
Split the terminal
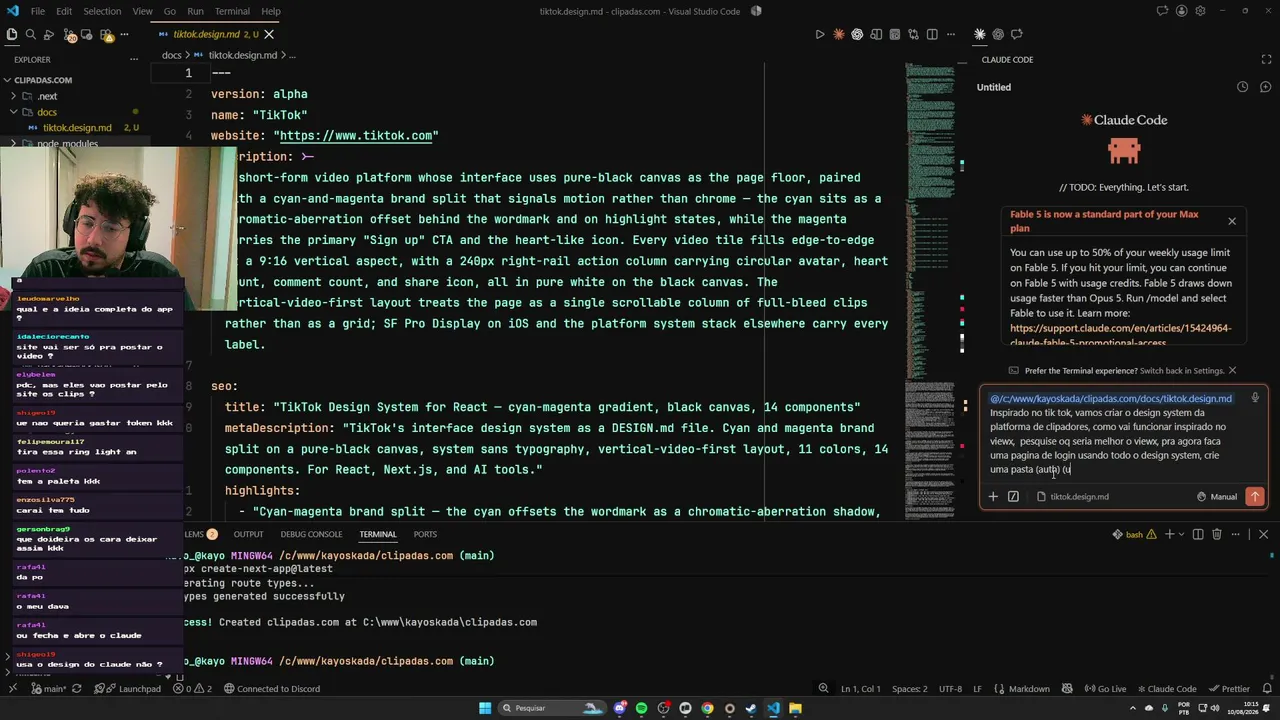coord(1198,534)
